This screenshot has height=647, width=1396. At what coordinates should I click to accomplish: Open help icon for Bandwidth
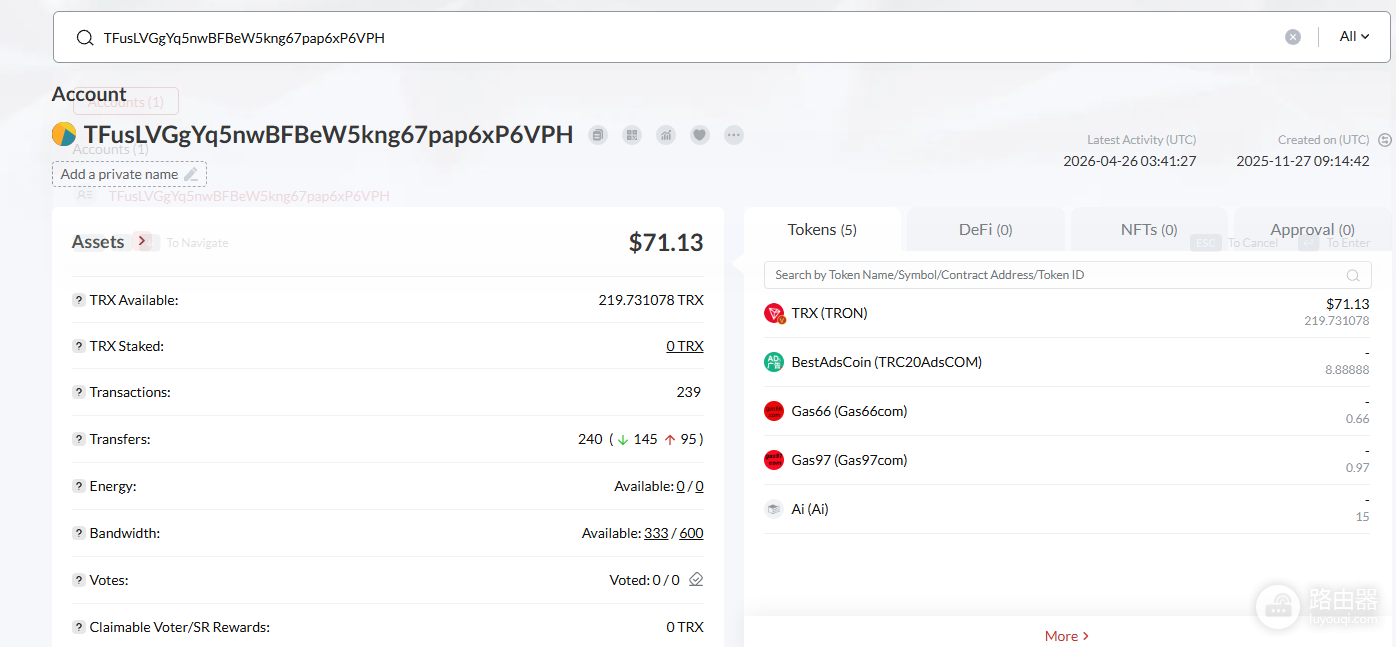coord(78,533)
